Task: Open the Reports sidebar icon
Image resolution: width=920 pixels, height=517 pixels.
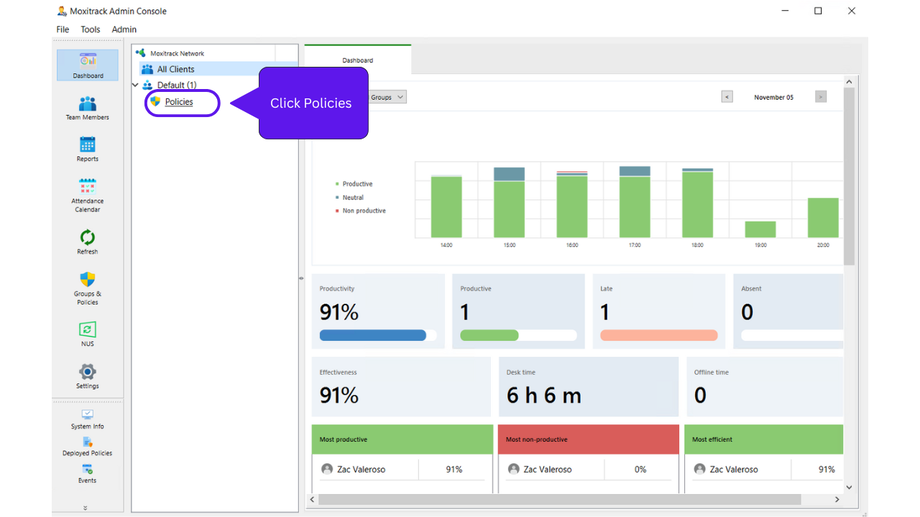Action: click(87, 149)
